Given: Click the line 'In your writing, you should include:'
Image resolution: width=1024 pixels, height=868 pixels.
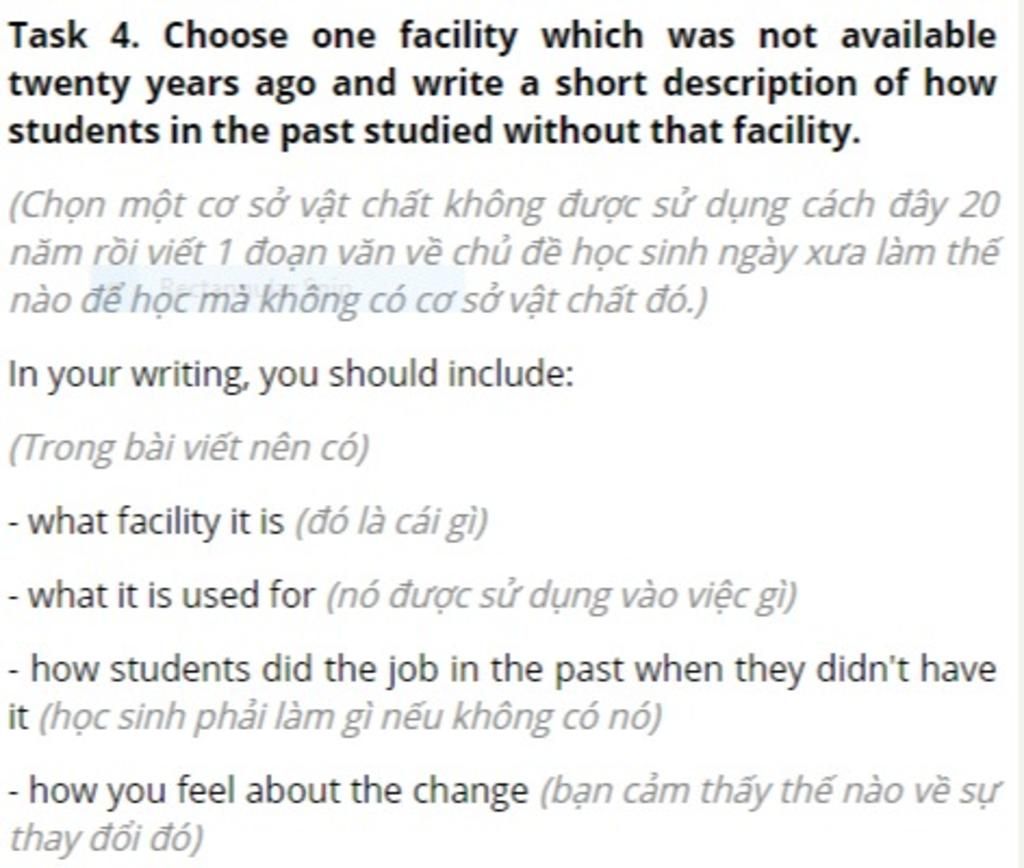Looking at the screenshot, I should tap(291, 375).
